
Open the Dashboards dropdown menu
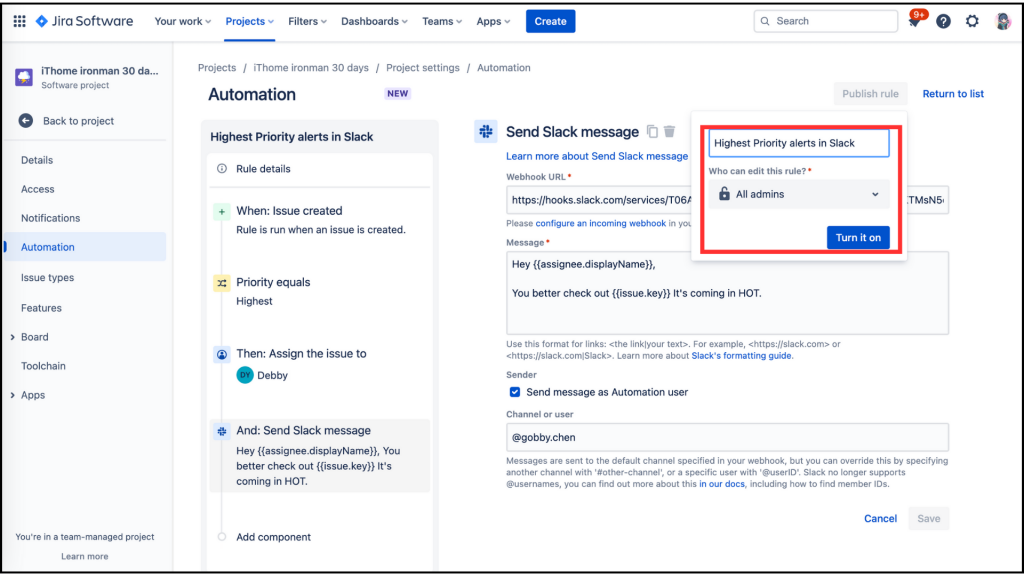(x=374, y=21)
